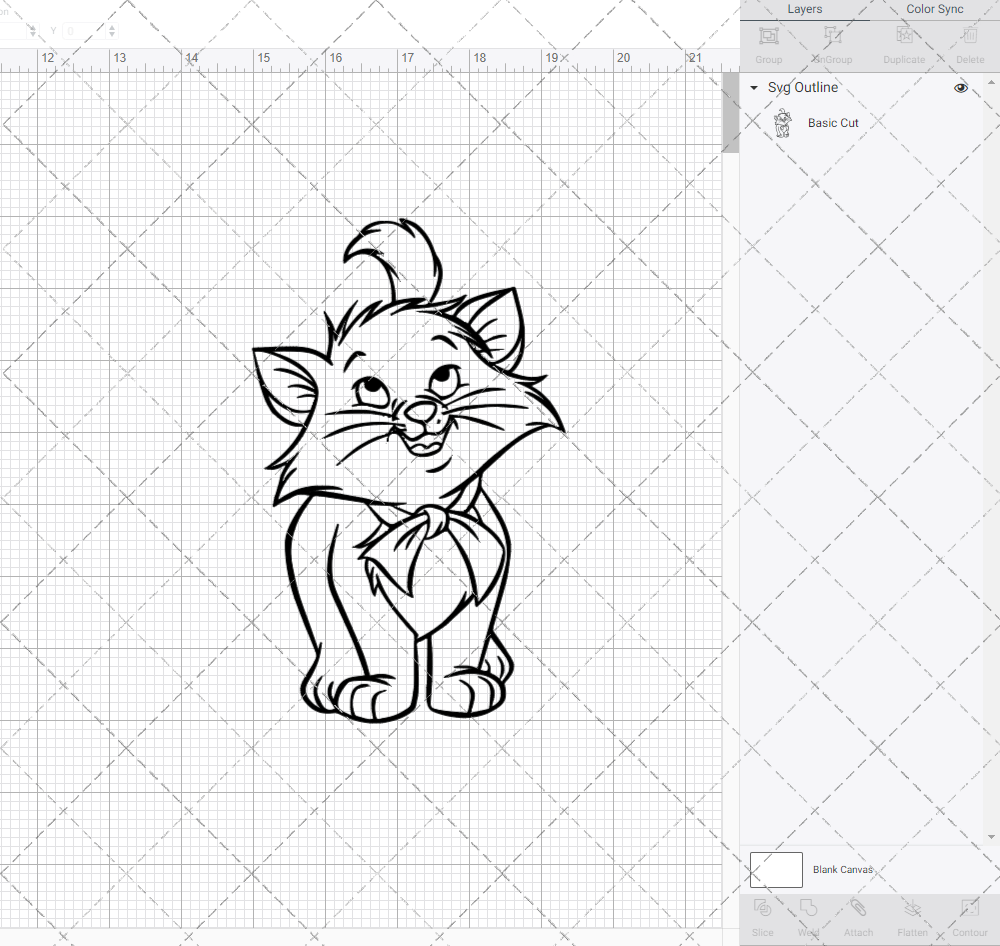1000x946 pixels.
Task: Hide the Svg Outline layer with eye icon
Action: click(960, 88)
